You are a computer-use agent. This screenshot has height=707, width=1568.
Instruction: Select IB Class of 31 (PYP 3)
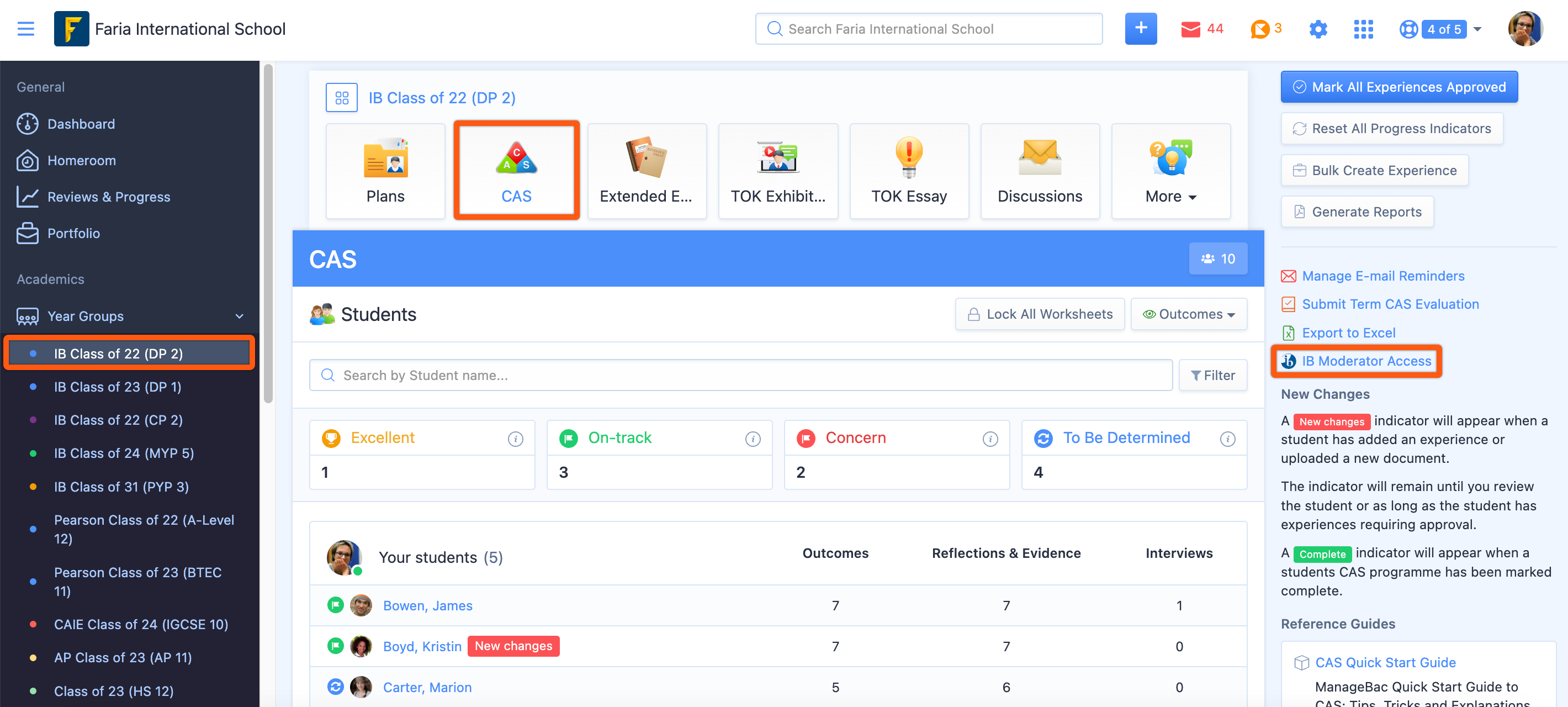[x=121, y=487]
